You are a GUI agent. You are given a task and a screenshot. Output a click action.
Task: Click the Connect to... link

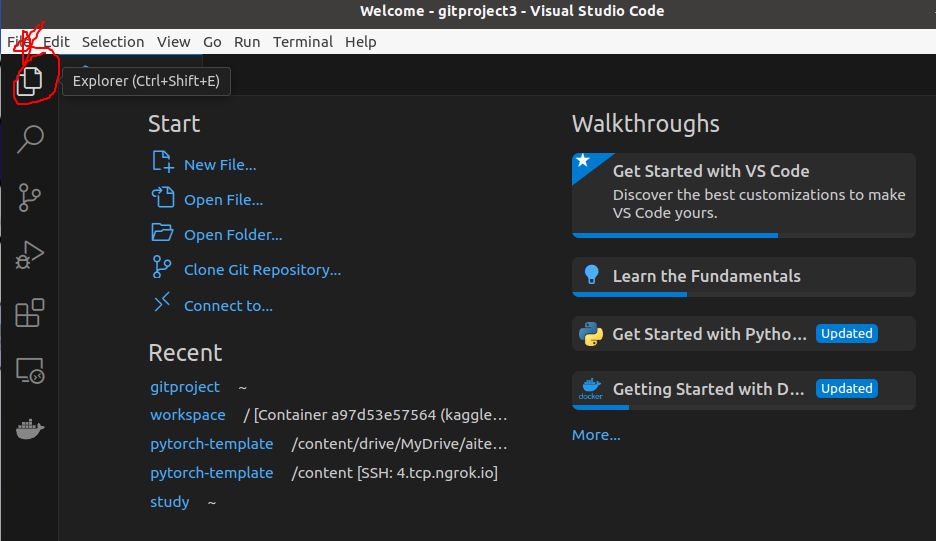click(228, 306)
